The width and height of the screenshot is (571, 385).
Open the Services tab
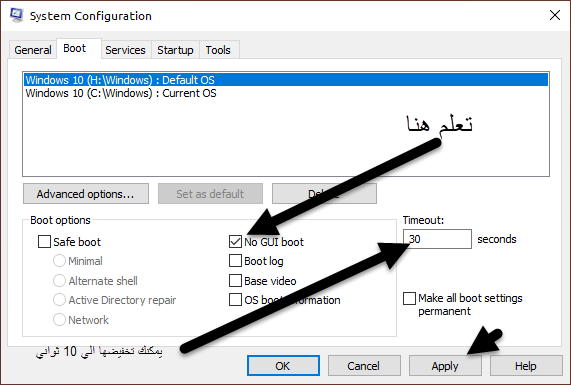click(x=125, y=50)
